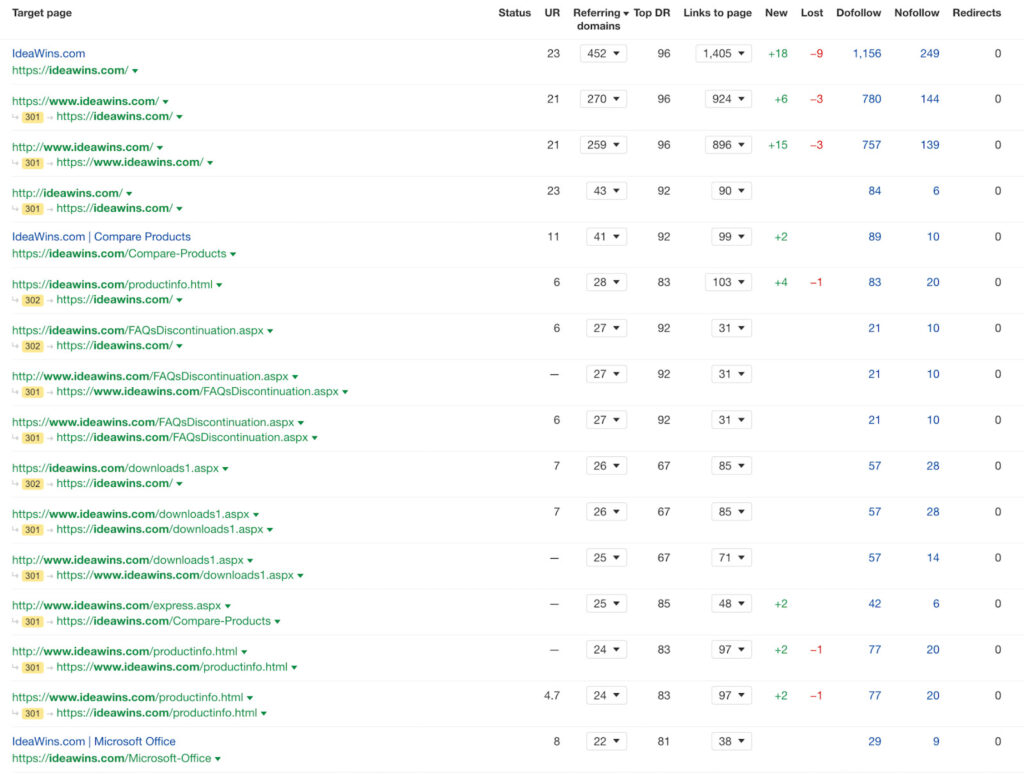This screenshot has height=775, width=1024.
Task: Open the 259 referring domains dropdown
Action: [x=603, y=145]
